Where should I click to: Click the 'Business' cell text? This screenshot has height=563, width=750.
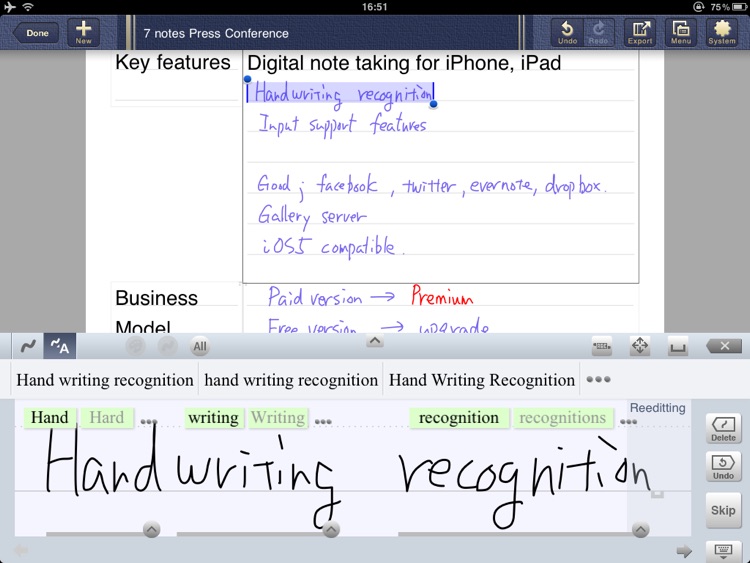click(x=156, y=298)
